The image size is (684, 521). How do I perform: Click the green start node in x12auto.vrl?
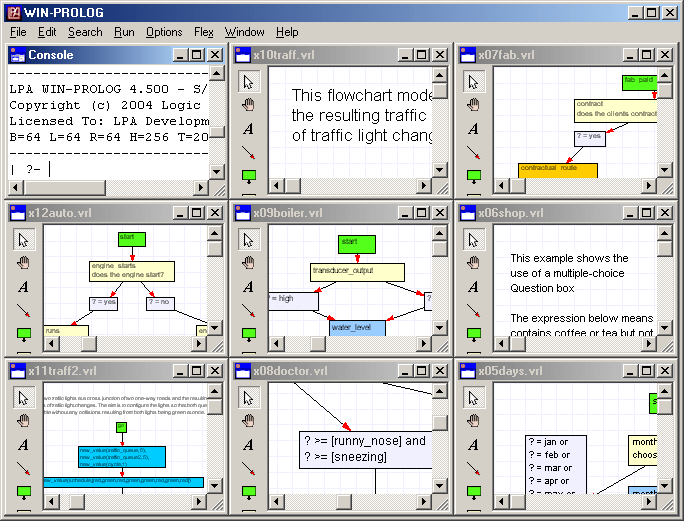[x=132, y=239]
